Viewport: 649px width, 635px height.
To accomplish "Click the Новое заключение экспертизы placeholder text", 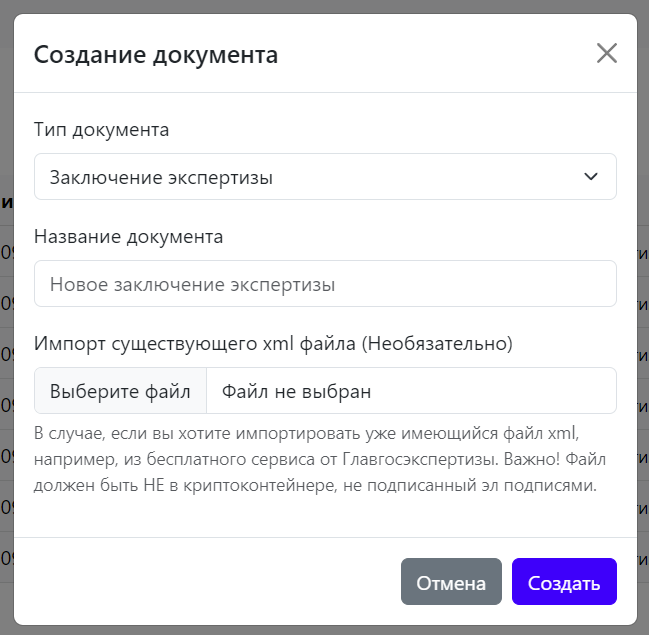I will pos(192,285).
